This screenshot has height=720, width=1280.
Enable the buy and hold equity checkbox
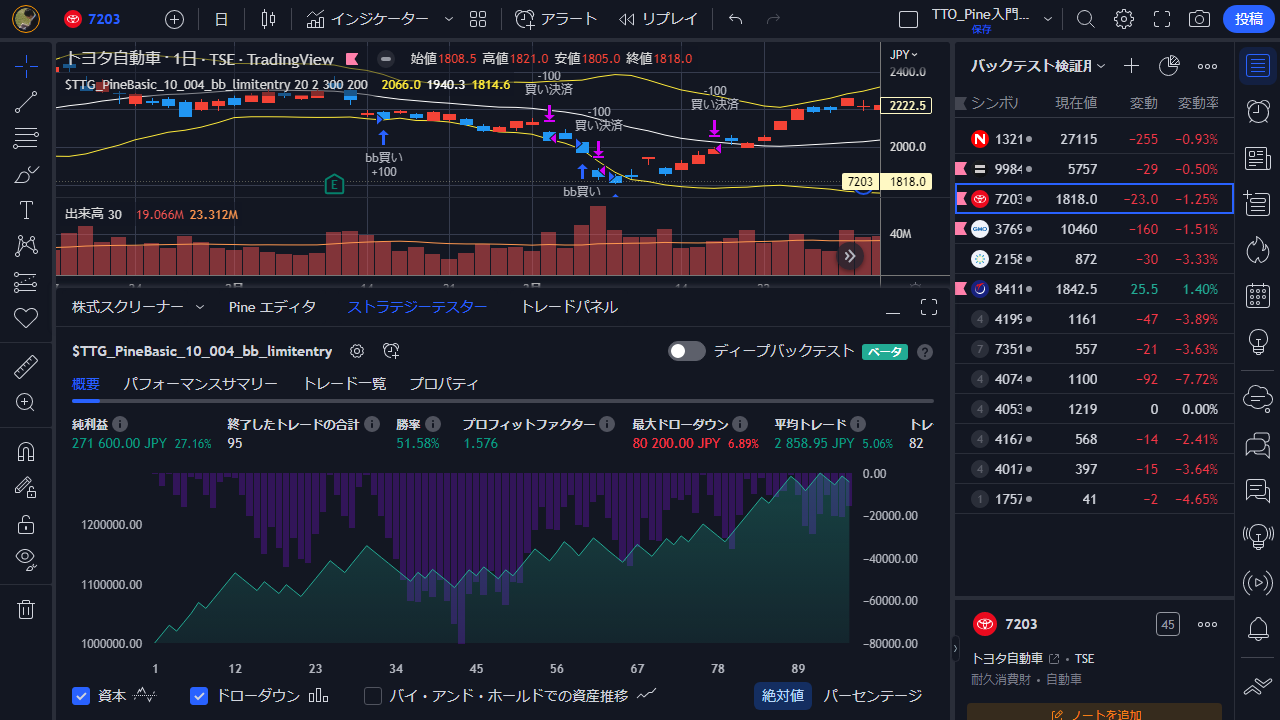373,696
